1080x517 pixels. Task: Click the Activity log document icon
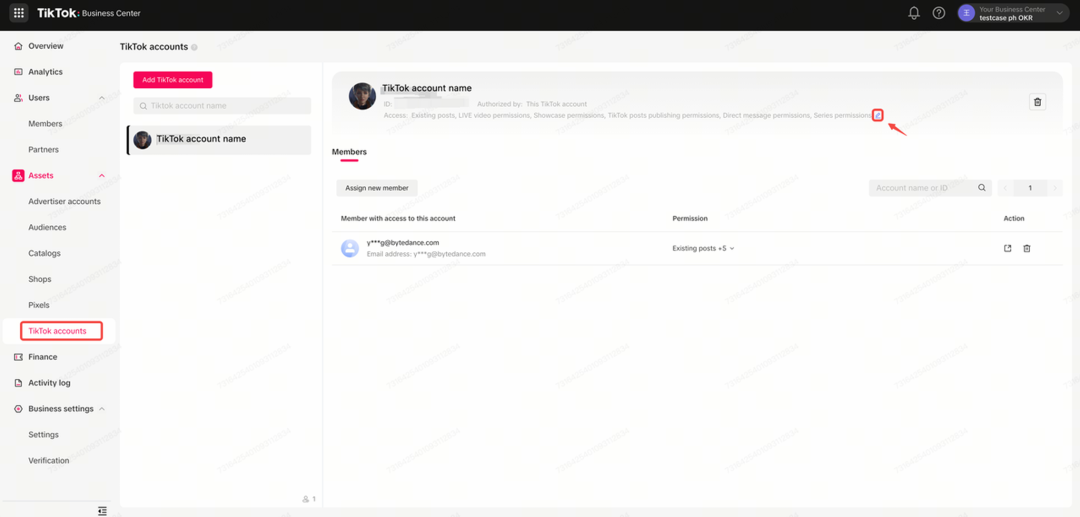click(19, 383)
